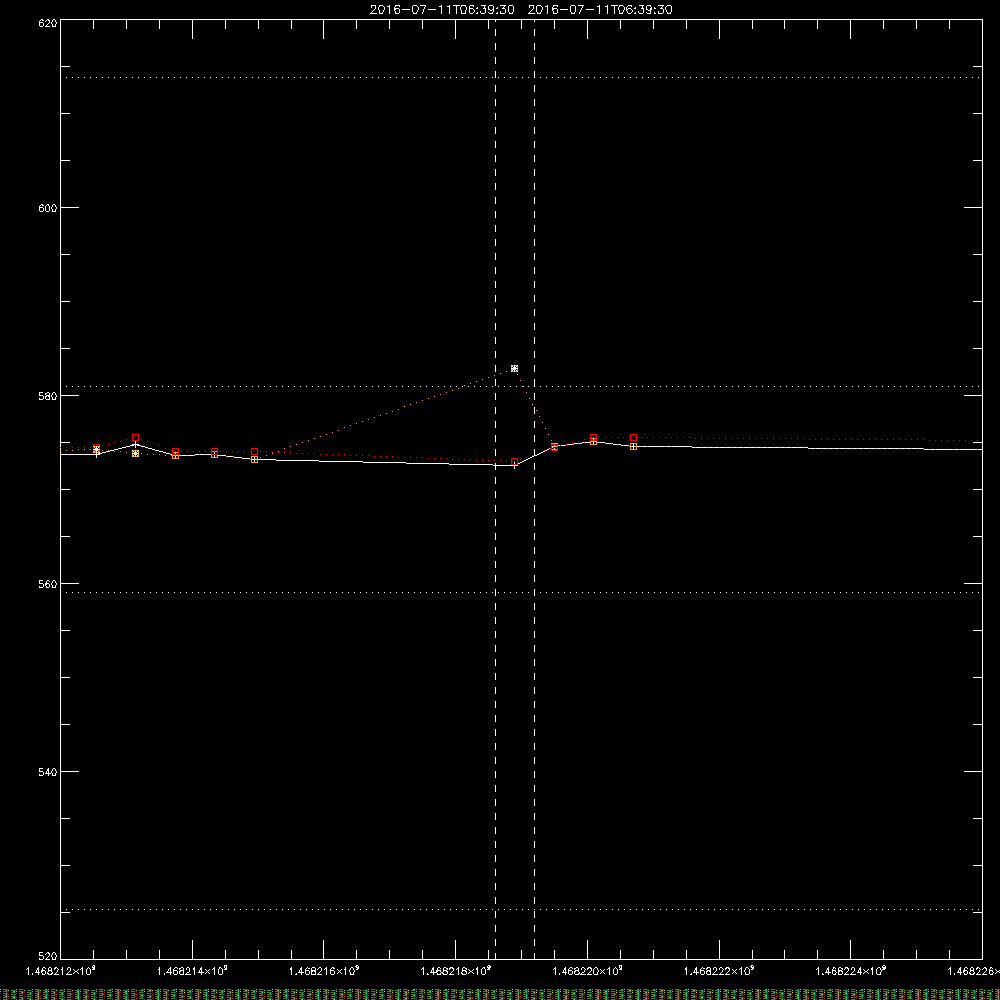Click the dotted horizontal limit line near 559
Viewport: 1000px width, 1000px height.
click(521, 592)
